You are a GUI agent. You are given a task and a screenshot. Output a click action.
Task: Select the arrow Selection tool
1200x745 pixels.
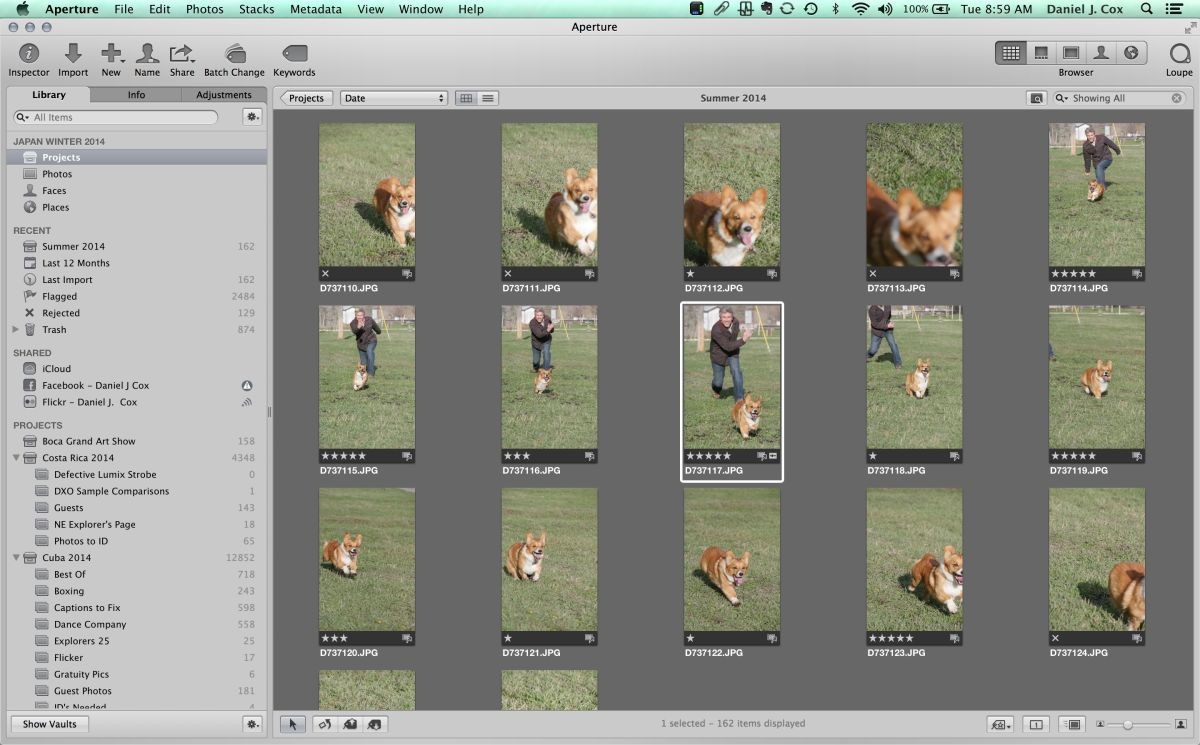coord(293,724)
